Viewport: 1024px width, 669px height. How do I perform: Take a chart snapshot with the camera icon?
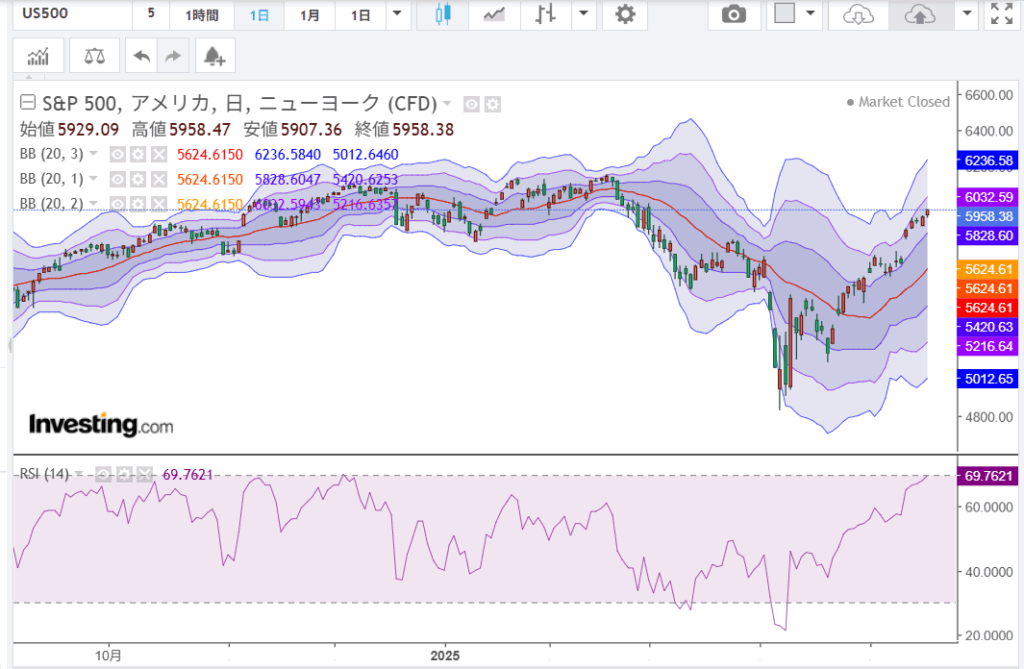coord(734,14)
